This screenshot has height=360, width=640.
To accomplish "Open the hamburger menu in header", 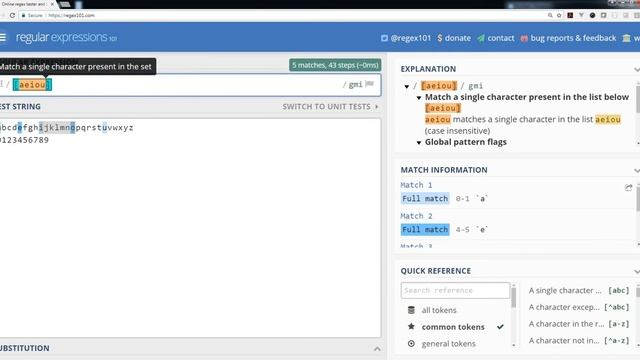I will click(x=2, y=38).
